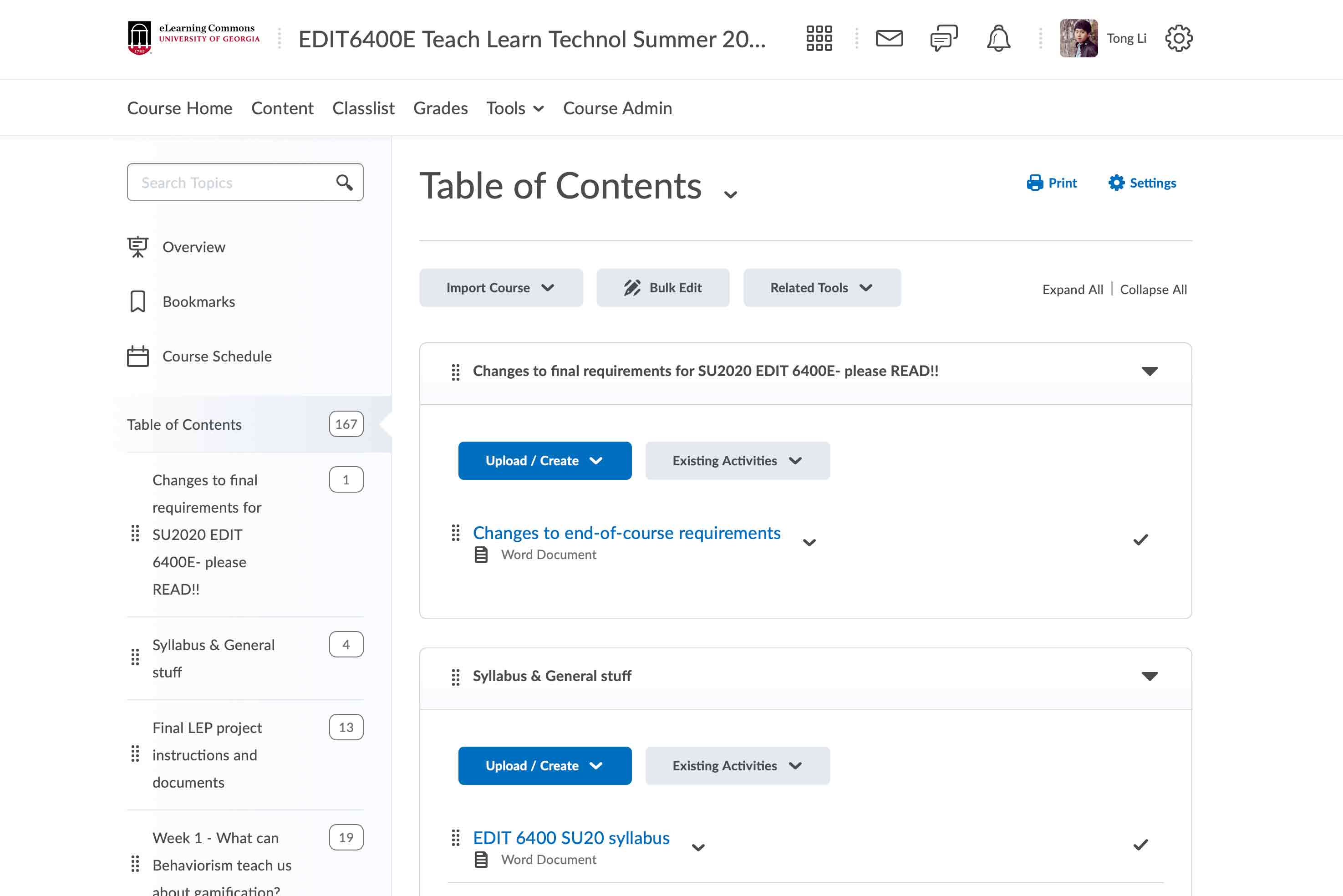Open the update alerts bell icon
Viewport: 1343px width, 896px height.
coord(998,38)
